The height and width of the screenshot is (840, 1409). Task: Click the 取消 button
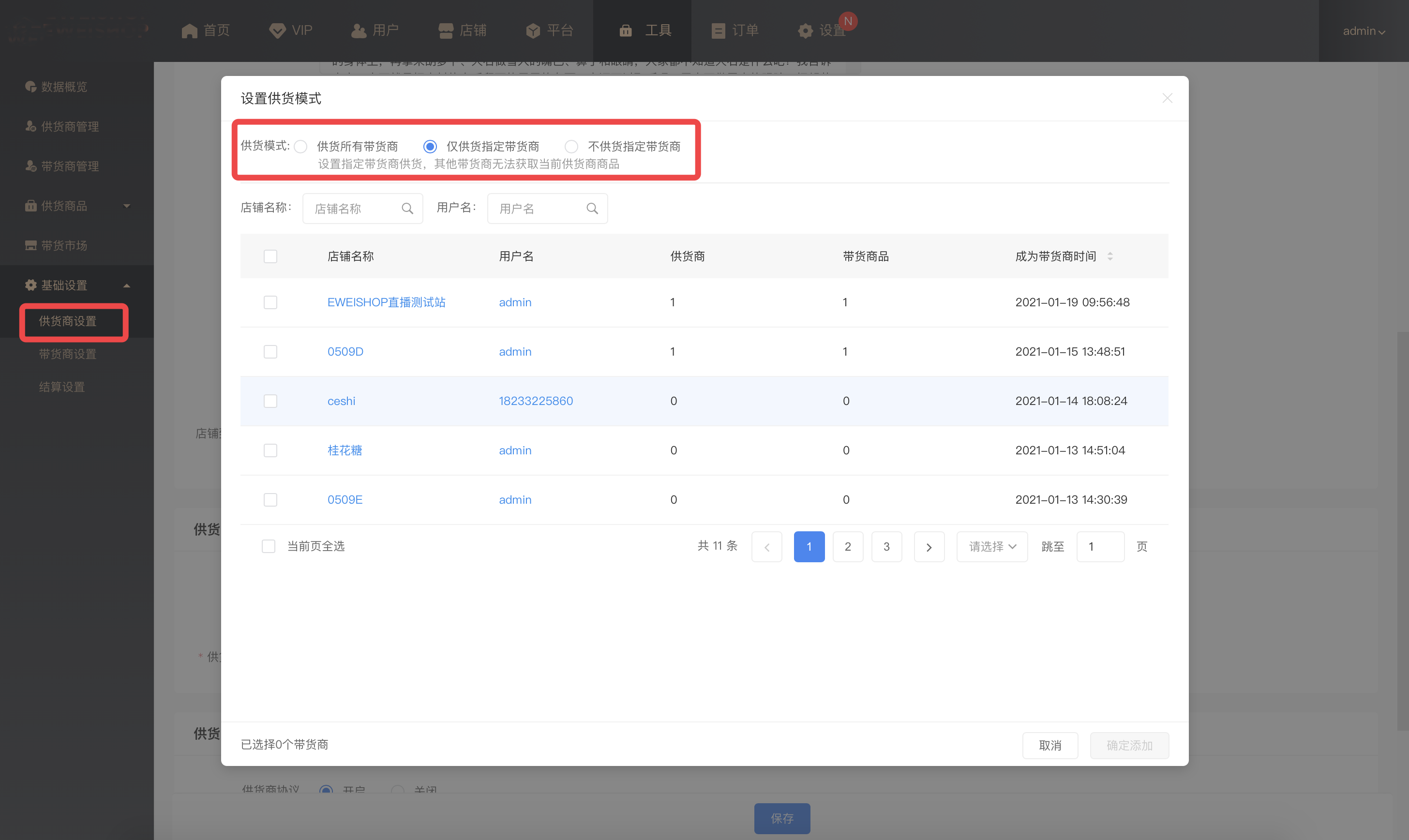coord(1049,745)
